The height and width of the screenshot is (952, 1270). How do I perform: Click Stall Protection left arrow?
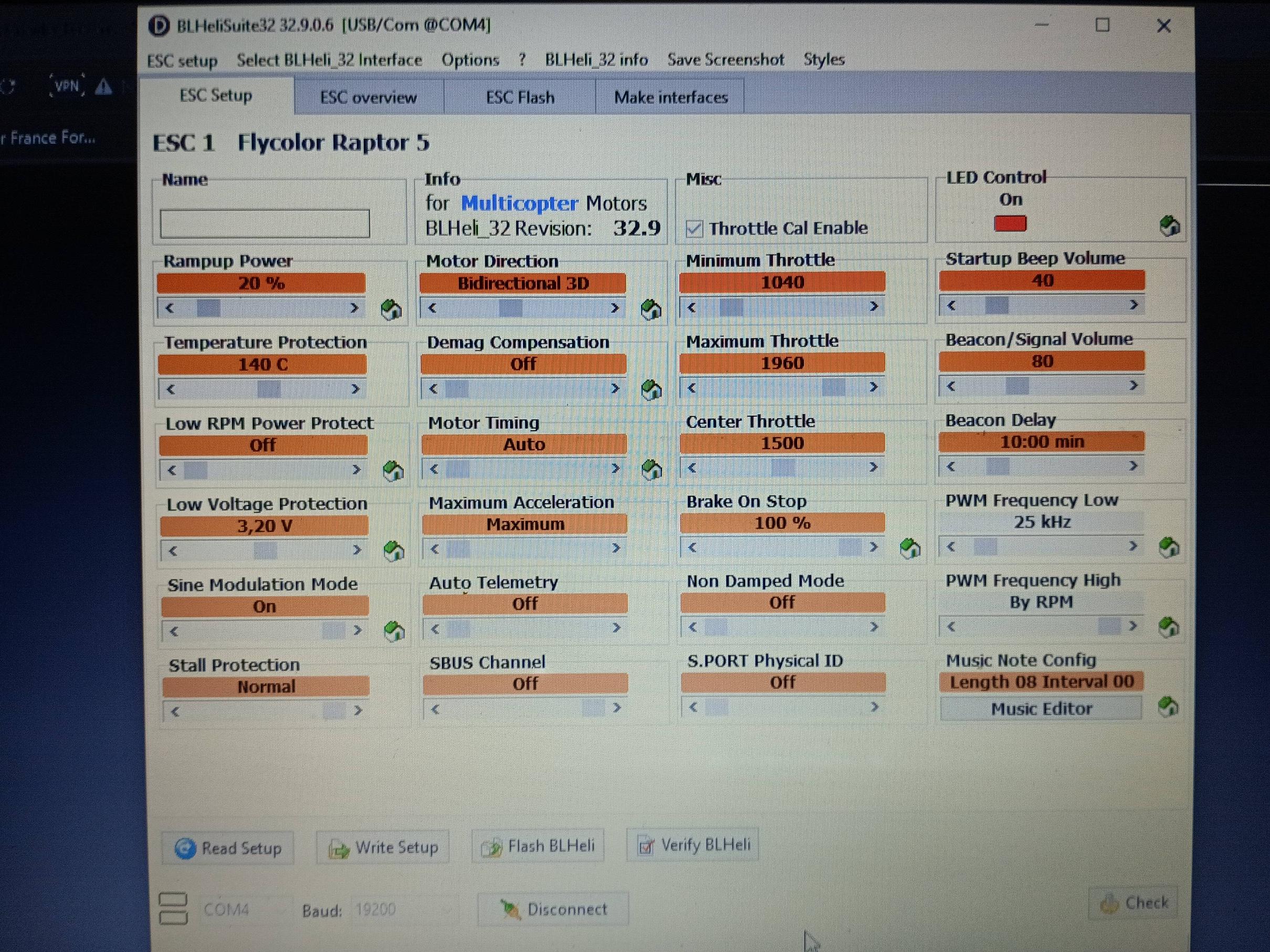tap(175, 712)
